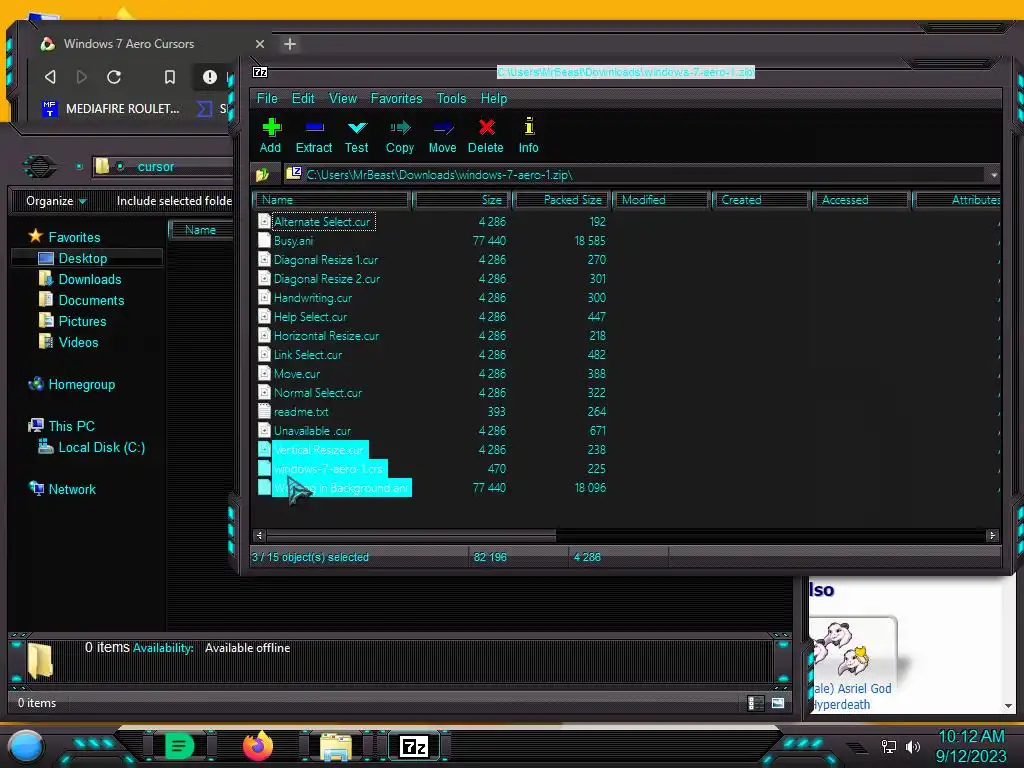The height and width of the screenshot is (768, 1024).
Task: Sort by the Name column header
Action: [332, 200]
